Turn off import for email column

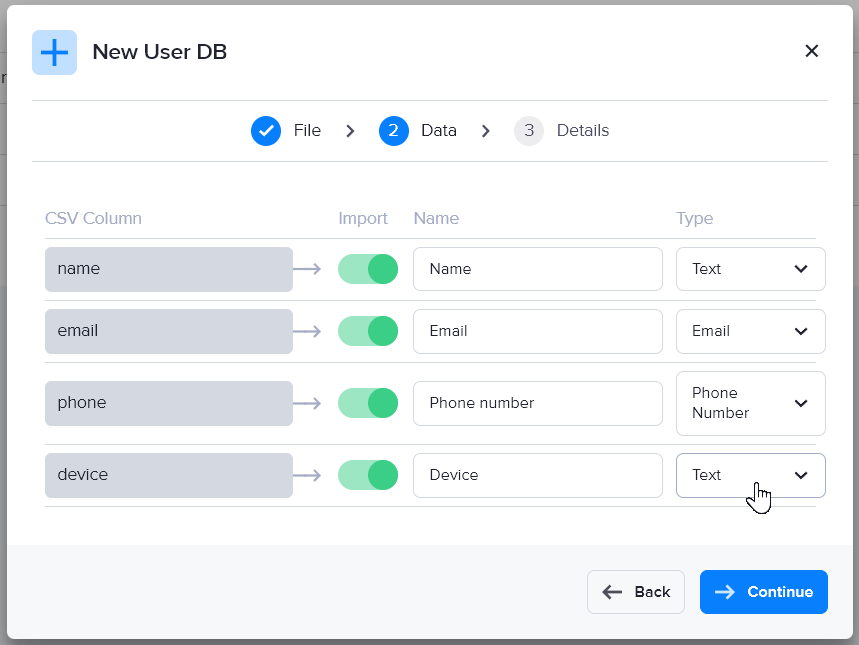[368, 331]
